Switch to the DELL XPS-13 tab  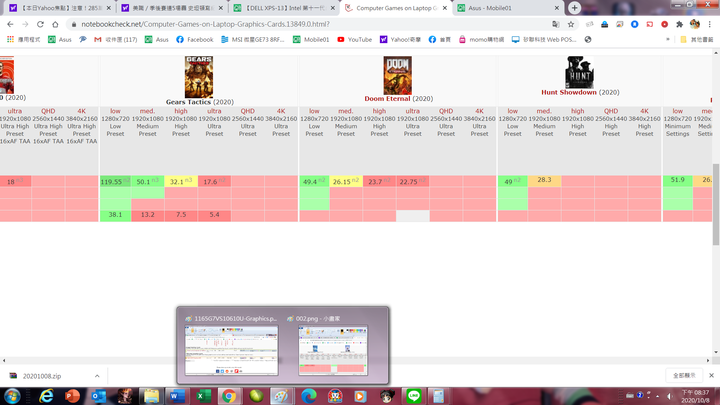pyautogui.click(x=283, y=8)
